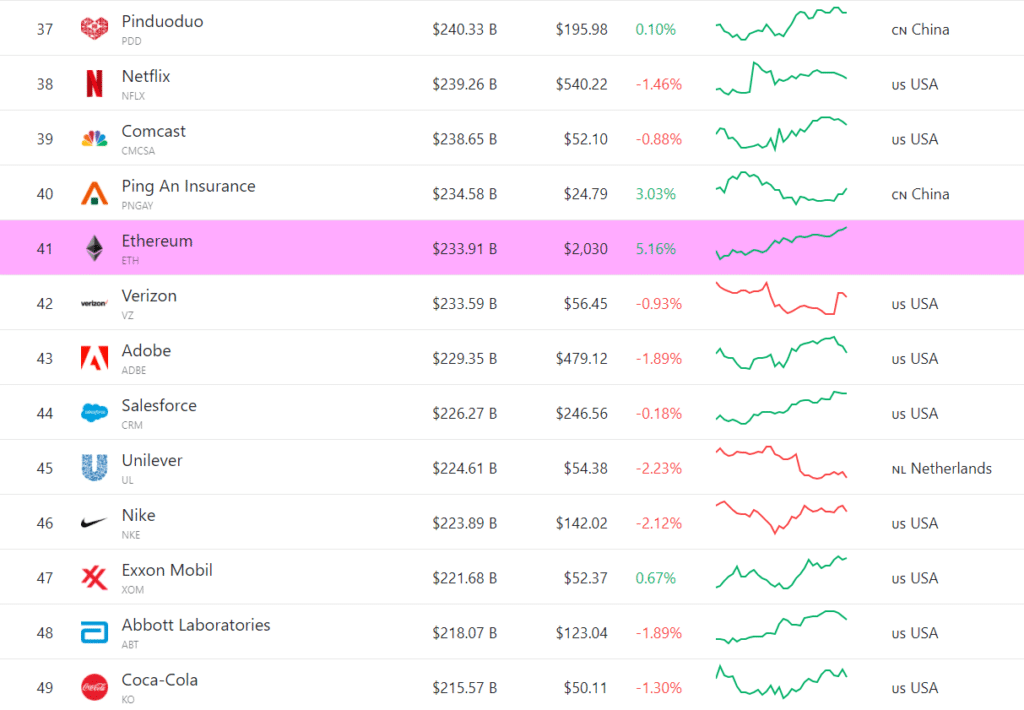Click Pinduoduo market cap $240.33 B
Screen dimensions: 1024x710
point(464,29)
